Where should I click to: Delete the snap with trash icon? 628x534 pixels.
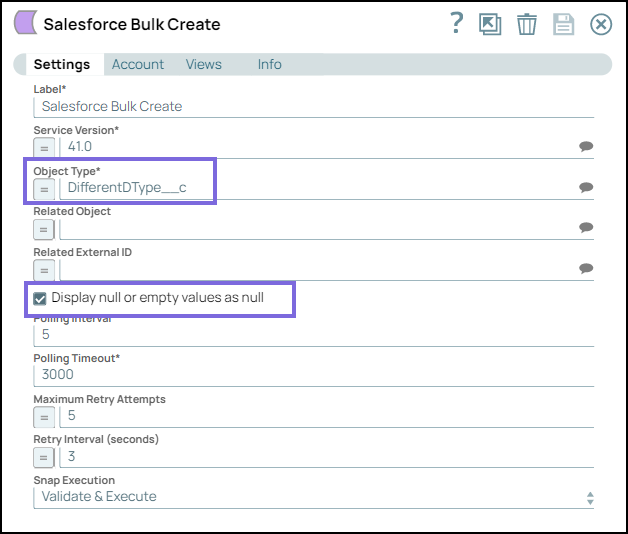(x=526, y=24)
